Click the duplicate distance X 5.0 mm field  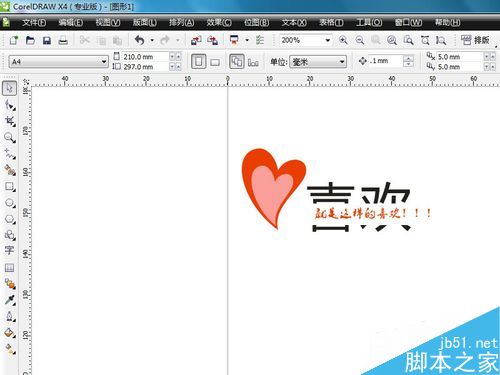(x=460, y=57)
